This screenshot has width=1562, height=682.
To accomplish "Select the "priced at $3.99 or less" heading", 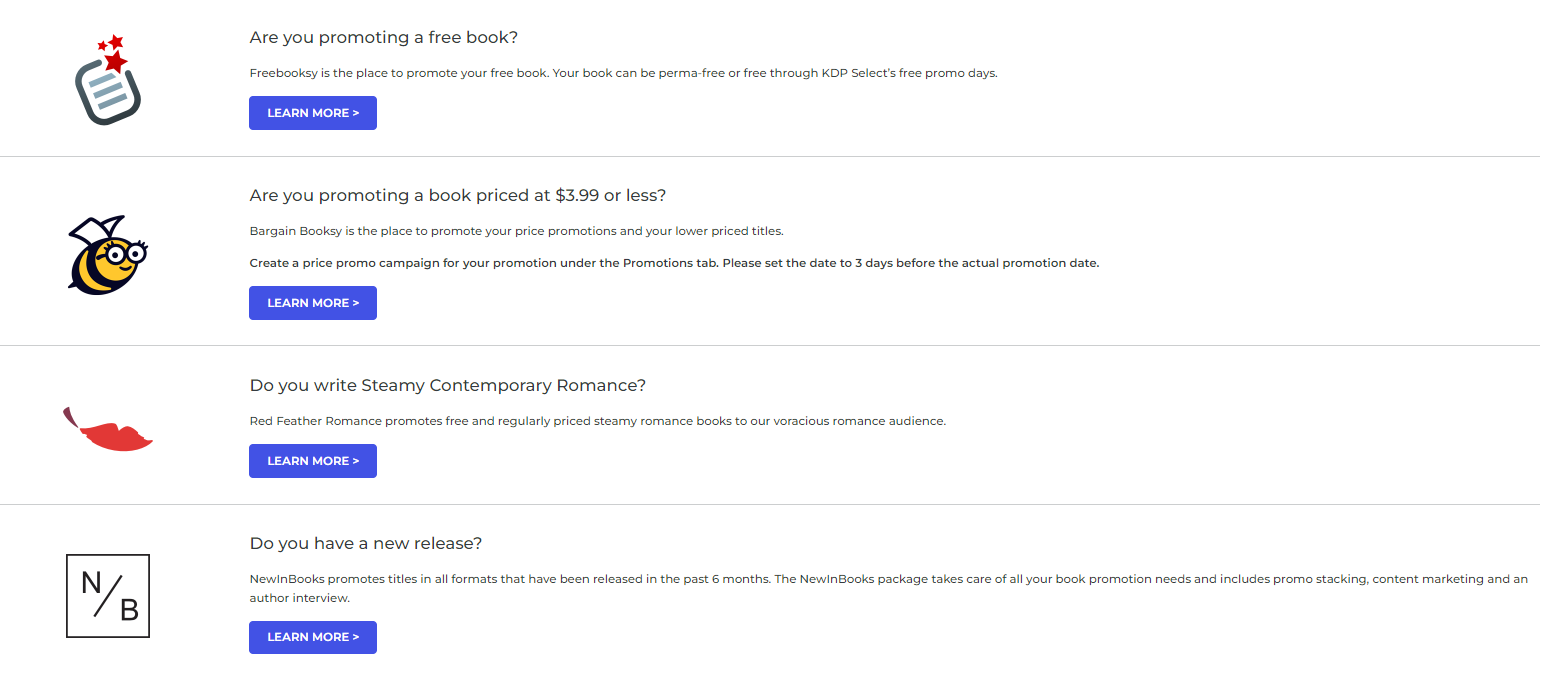I will [458, 196].
